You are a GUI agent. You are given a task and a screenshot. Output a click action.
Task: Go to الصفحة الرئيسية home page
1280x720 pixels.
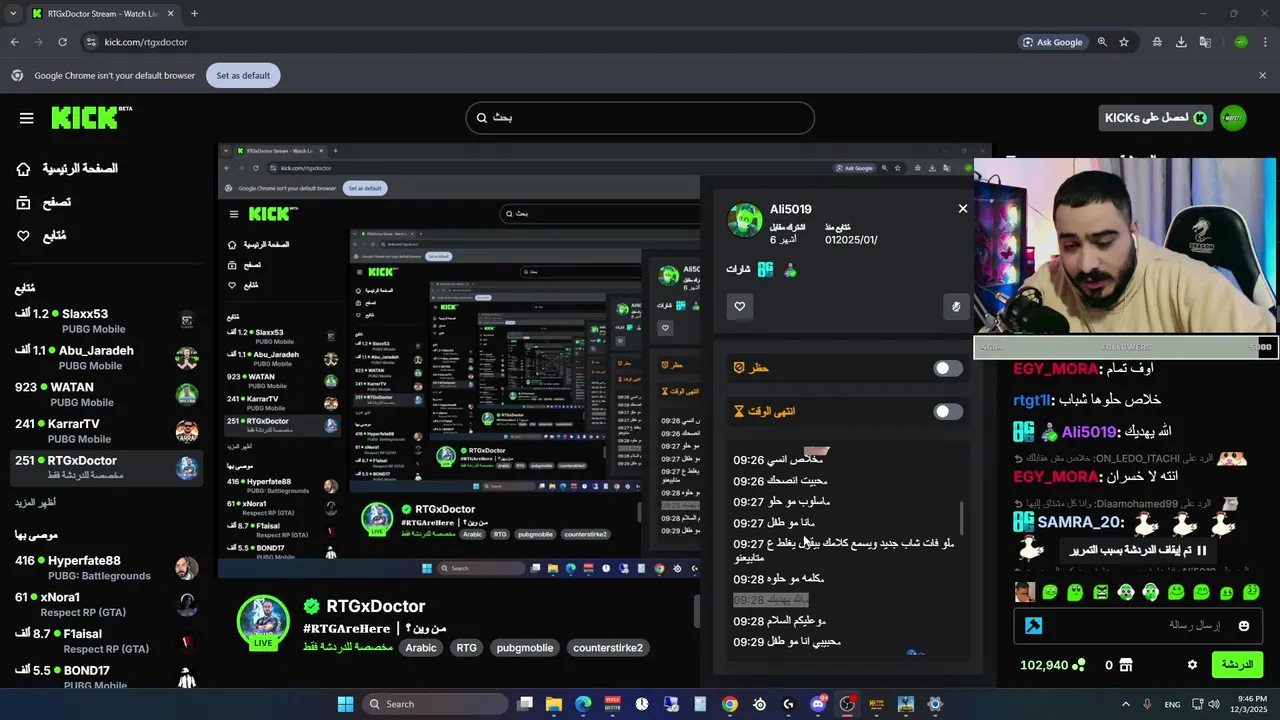pos(68,169)
